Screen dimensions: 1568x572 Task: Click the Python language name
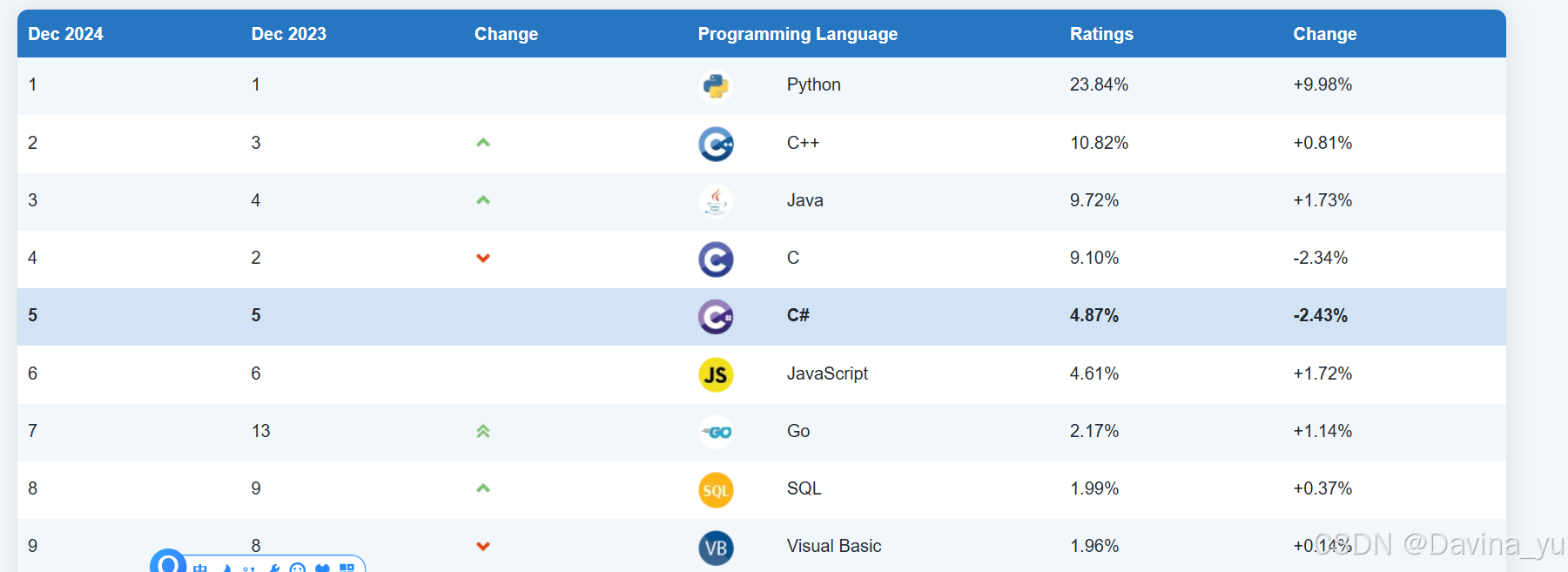pos(814,84)
